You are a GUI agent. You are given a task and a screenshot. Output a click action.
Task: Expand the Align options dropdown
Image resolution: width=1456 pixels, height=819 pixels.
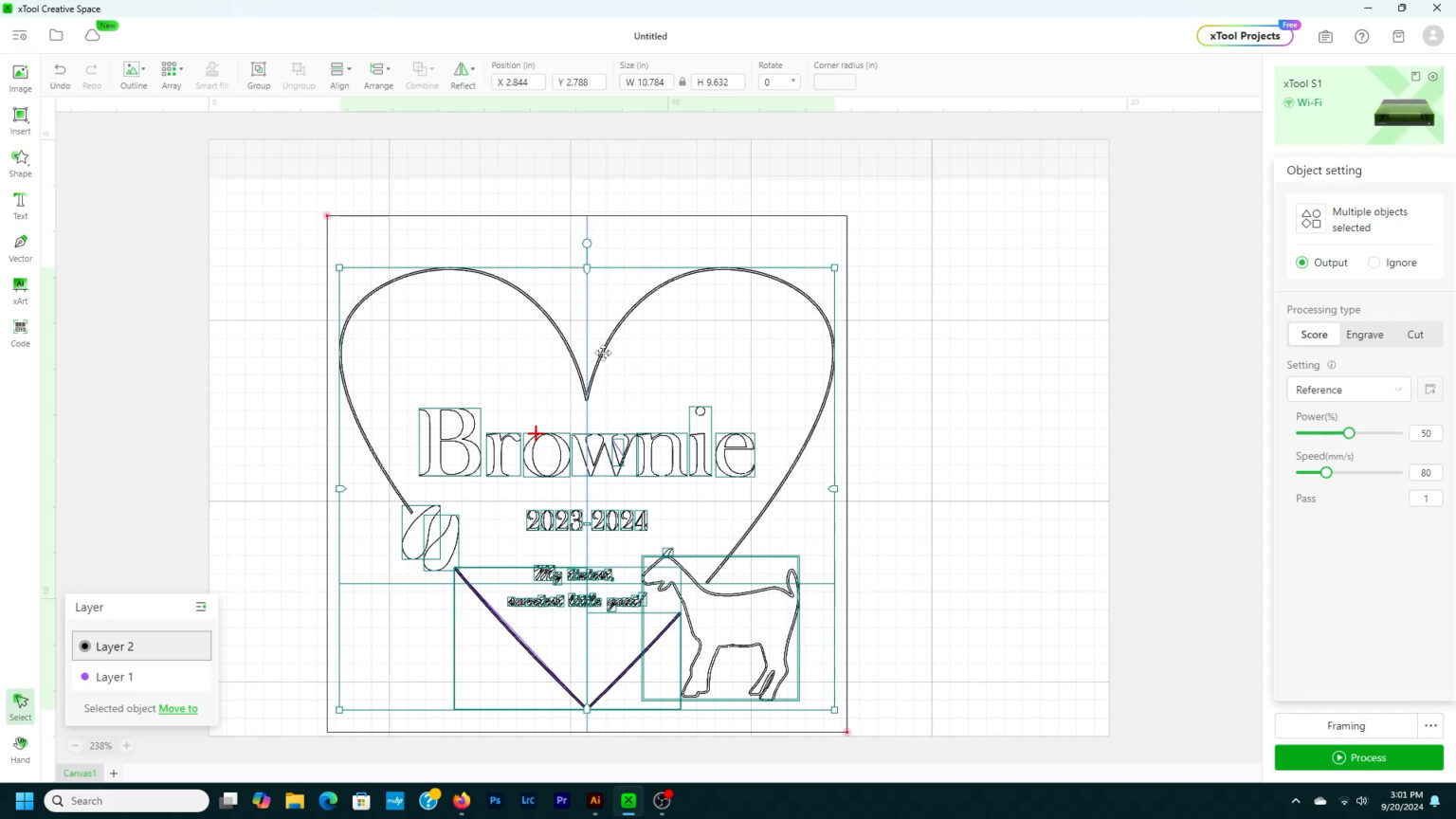coord(339,75)
